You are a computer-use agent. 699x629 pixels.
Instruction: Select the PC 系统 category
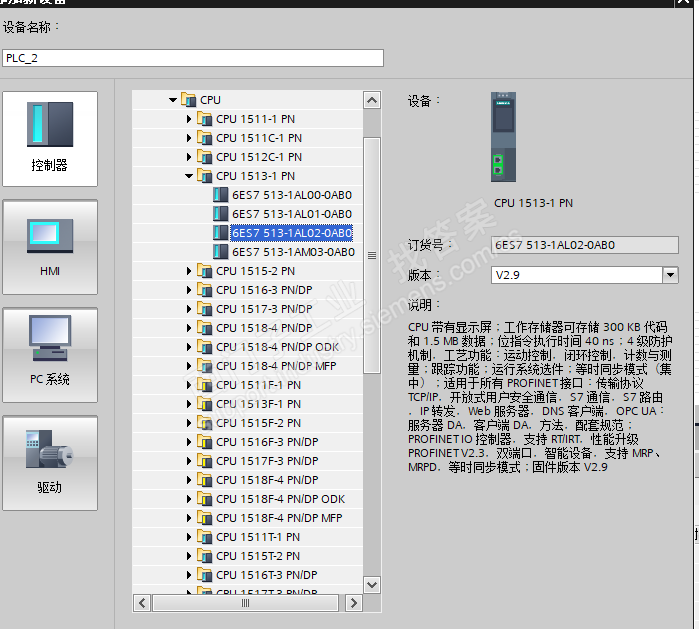tap(50, 355)
